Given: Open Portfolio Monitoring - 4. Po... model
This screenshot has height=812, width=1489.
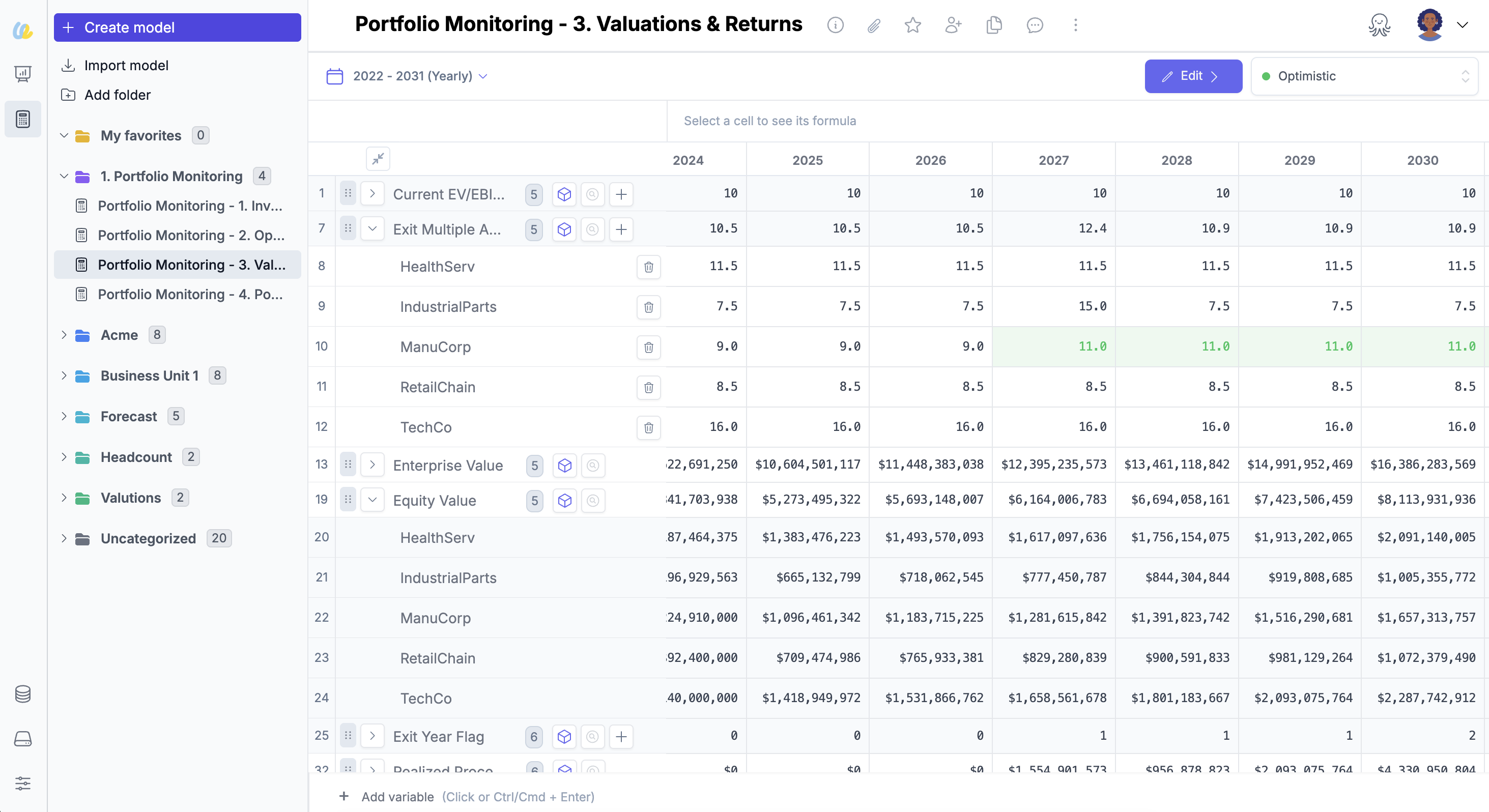Looking at the screenshot, I should (190, 294).
